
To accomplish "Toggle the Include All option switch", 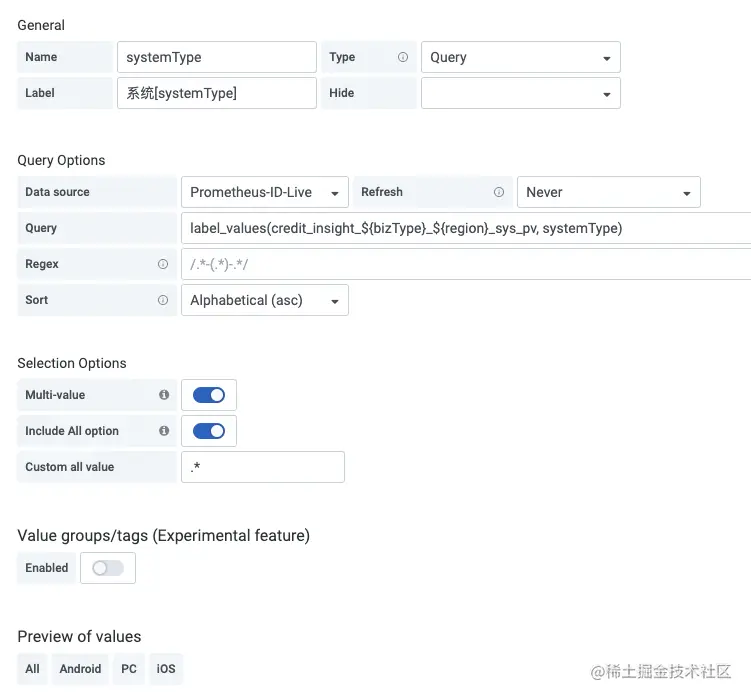I will click(x=209, y=431).
